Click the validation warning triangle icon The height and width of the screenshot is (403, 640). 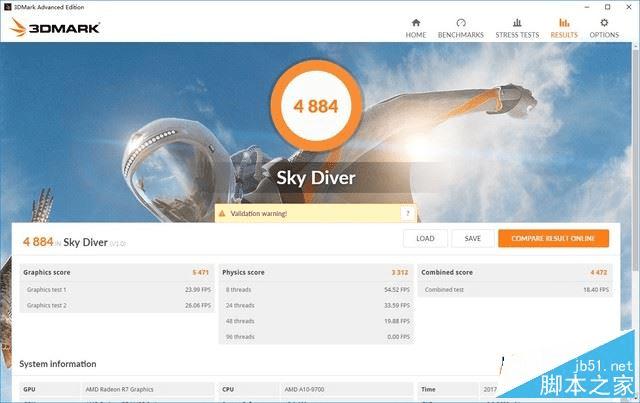[x=222, y=214]
